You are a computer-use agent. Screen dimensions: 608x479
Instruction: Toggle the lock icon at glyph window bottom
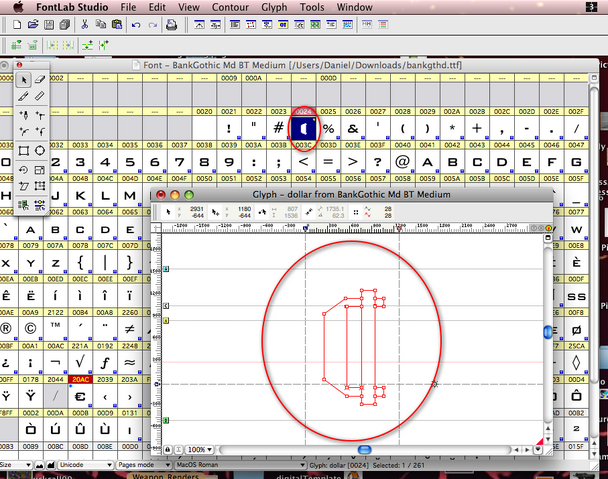[x=168, y=450]
